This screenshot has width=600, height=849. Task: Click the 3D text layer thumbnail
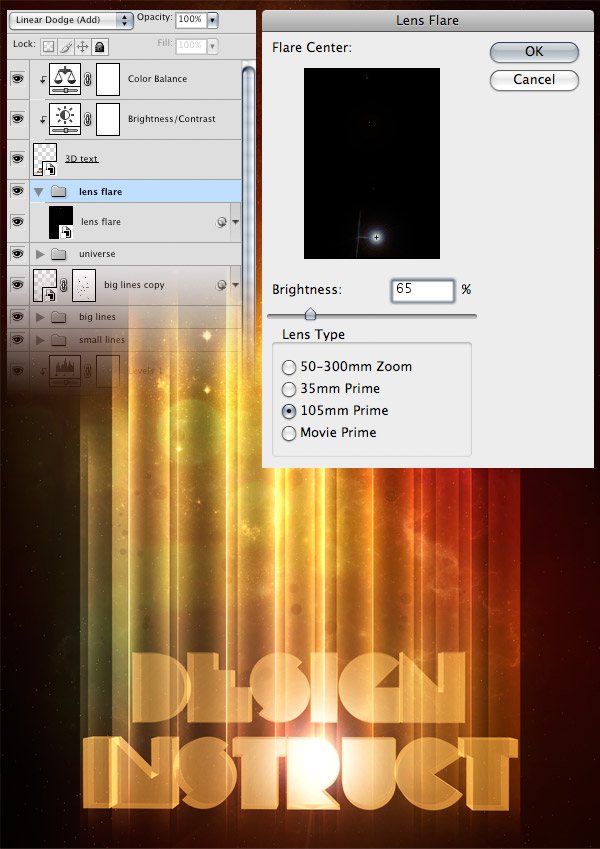[x=45, y=159]
